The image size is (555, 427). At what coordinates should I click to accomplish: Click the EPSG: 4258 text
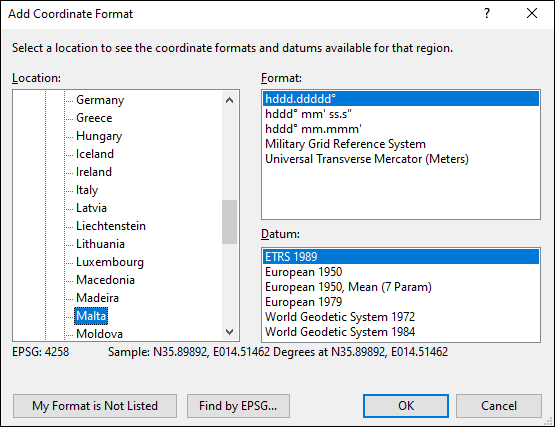[41, 352]
